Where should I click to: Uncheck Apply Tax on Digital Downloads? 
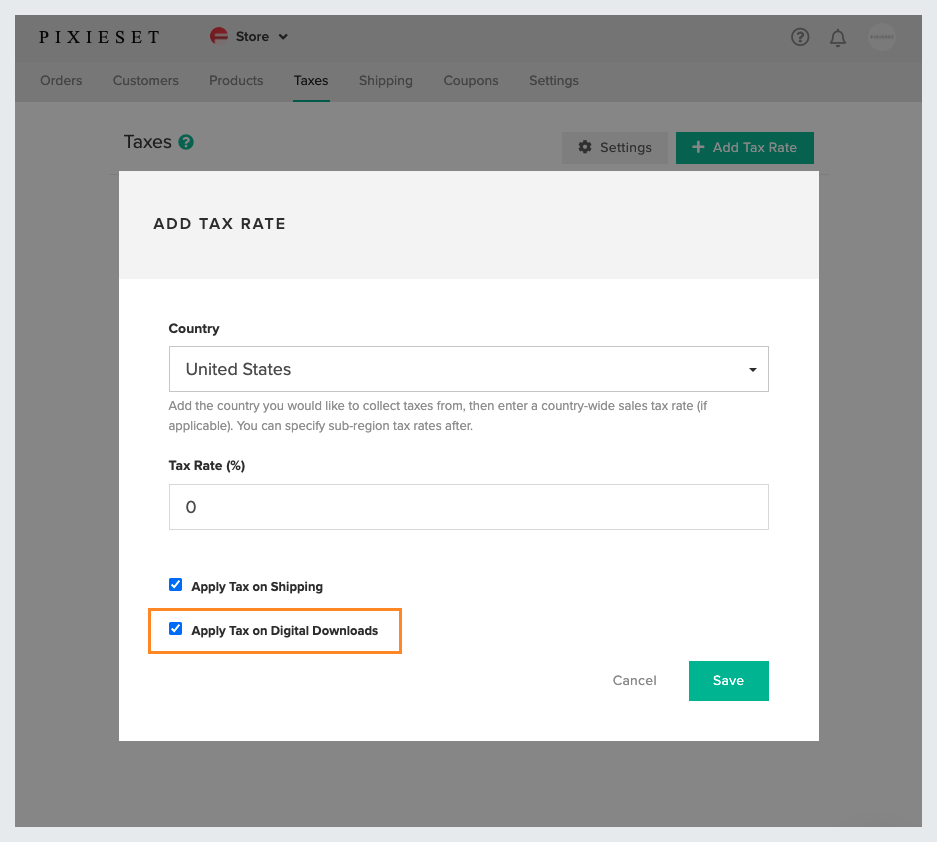coord(175,629)
